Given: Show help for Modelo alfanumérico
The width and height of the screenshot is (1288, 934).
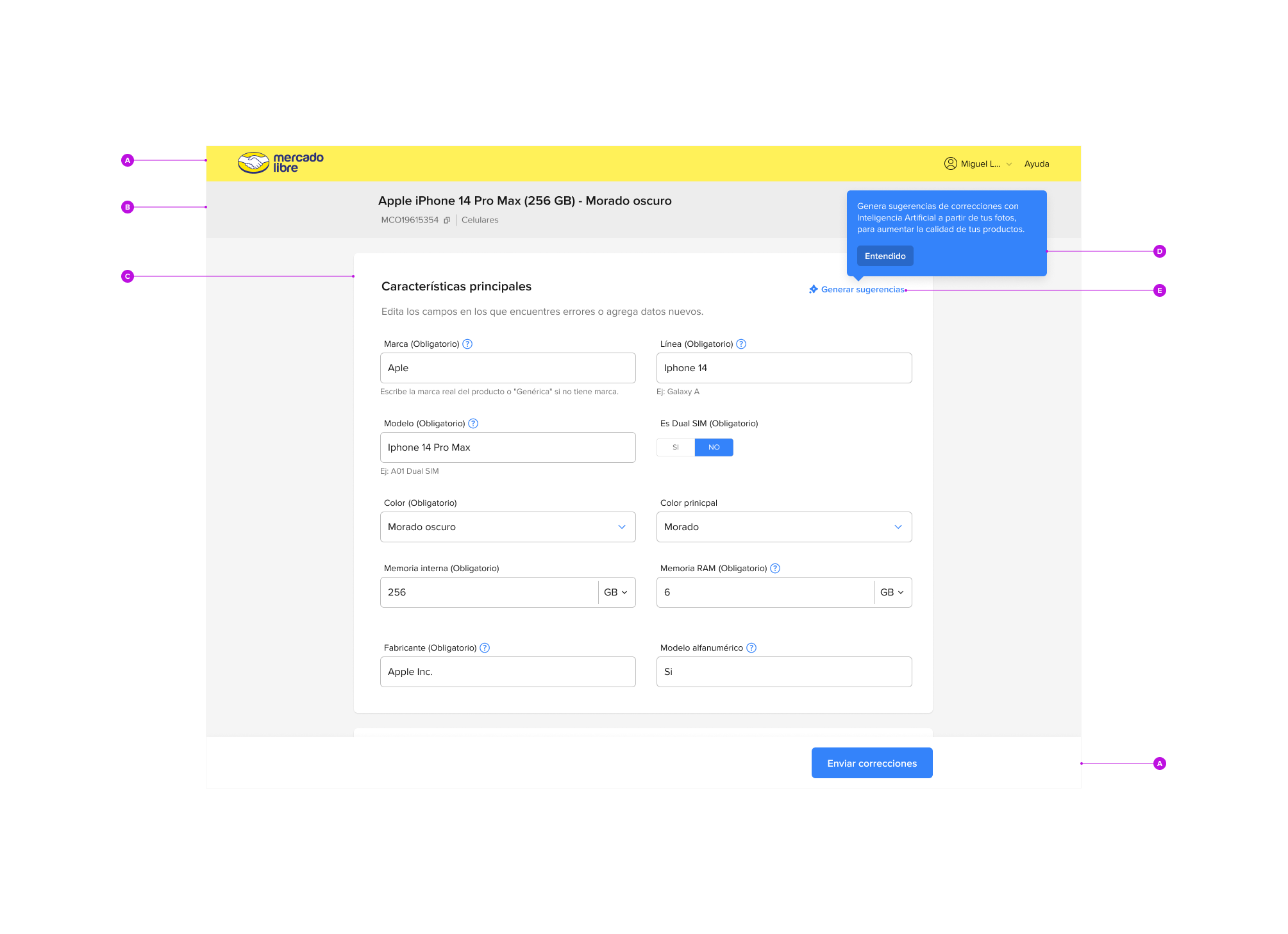Looking at the screenshot, I should 751,647.
